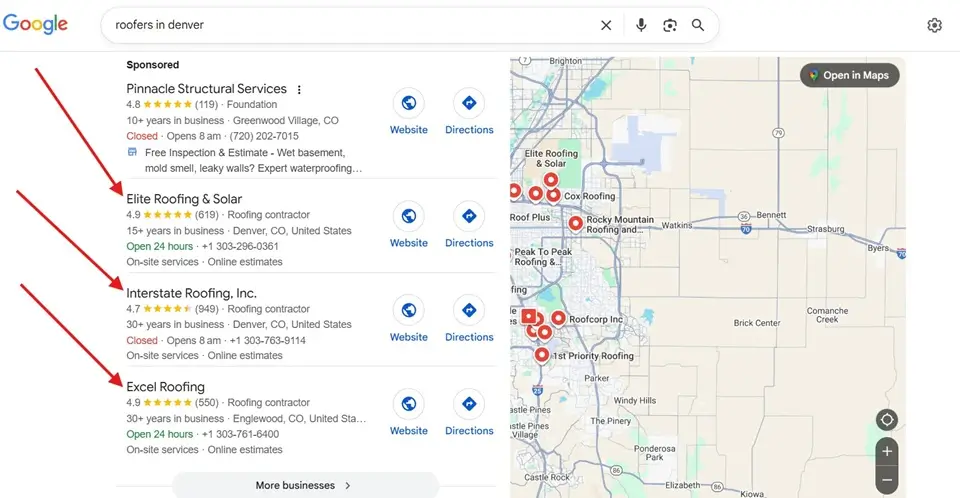Open Pinnacle Structural Services listing

pyautogui.click(x=206, y=89)
